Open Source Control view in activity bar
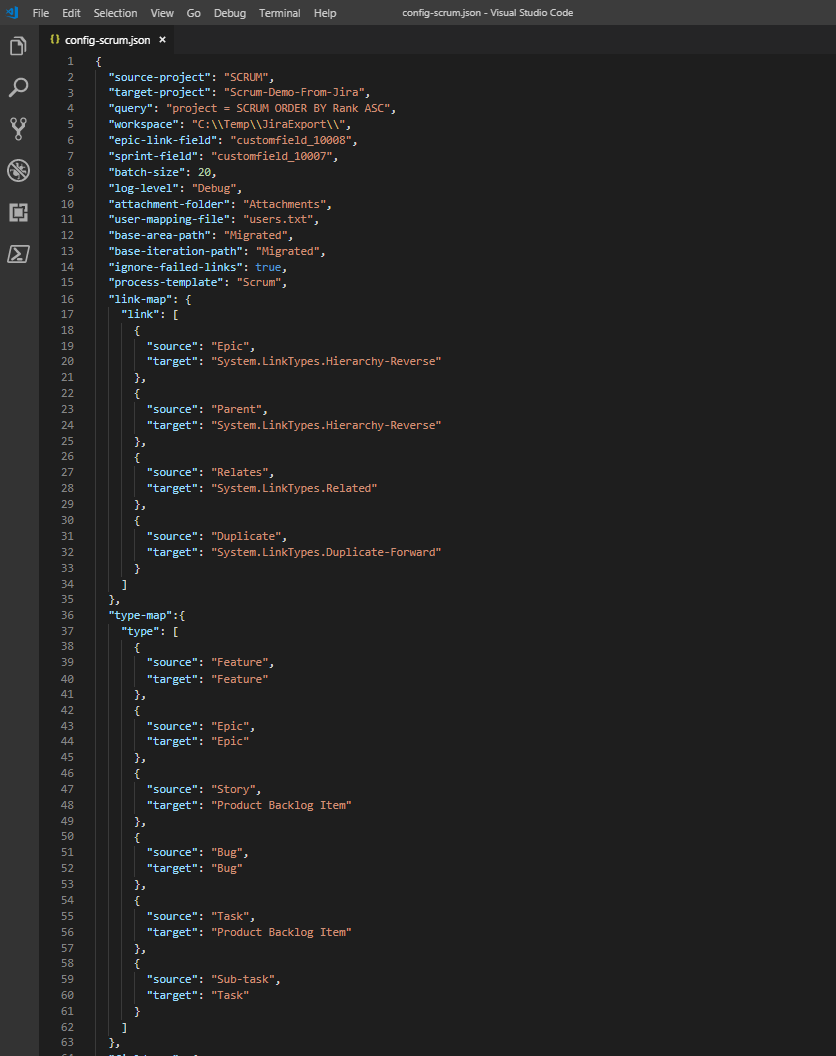836x1056 pixels. [18, 129]
